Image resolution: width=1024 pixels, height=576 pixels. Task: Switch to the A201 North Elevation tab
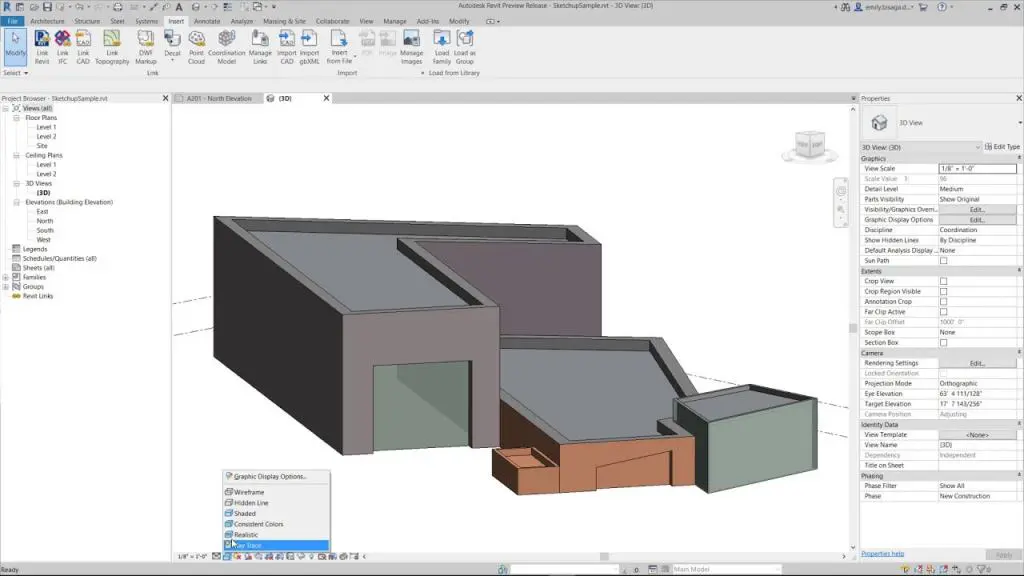(x=218, y=98)
